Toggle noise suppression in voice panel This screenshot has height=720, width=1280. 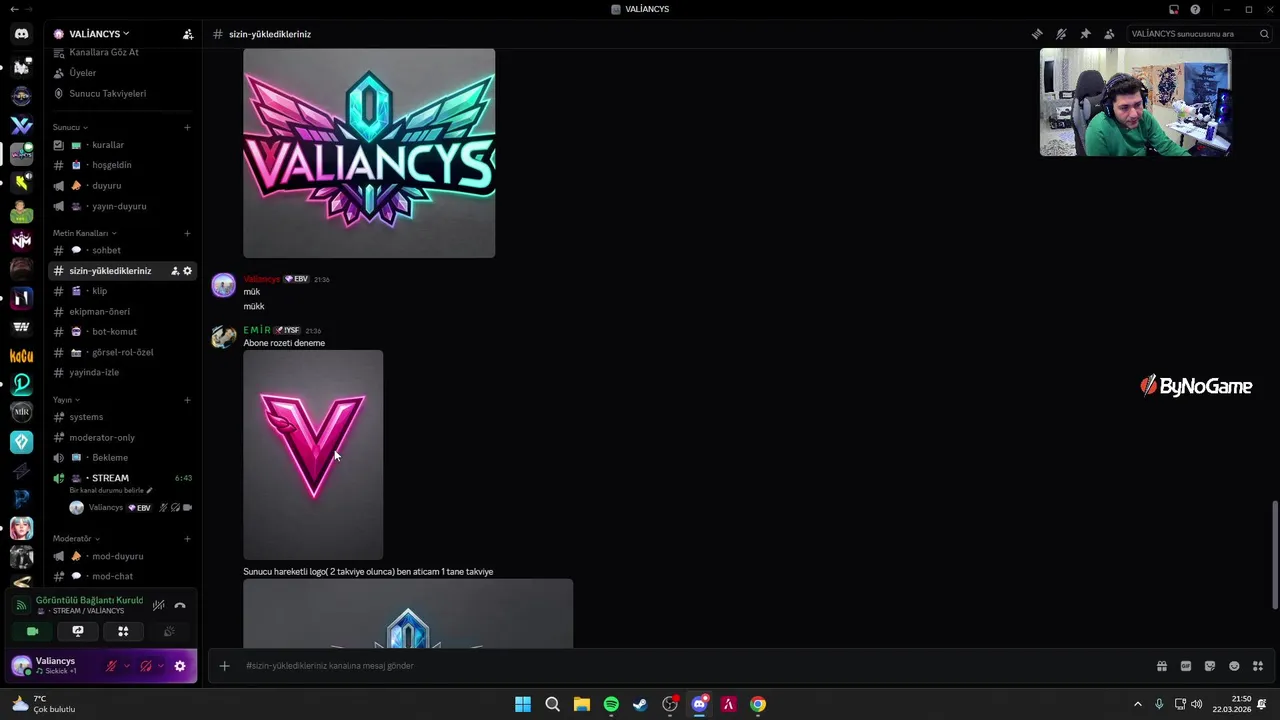click(x=158, y=605)
